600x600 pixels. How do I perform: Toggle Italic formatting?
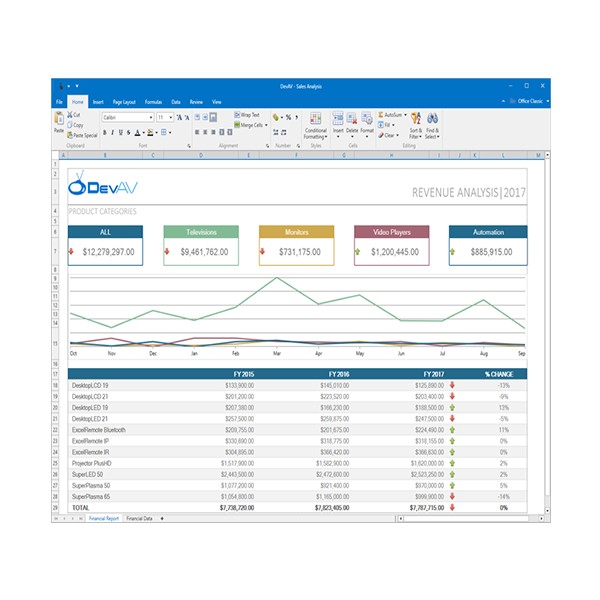[x=112, y=132]
